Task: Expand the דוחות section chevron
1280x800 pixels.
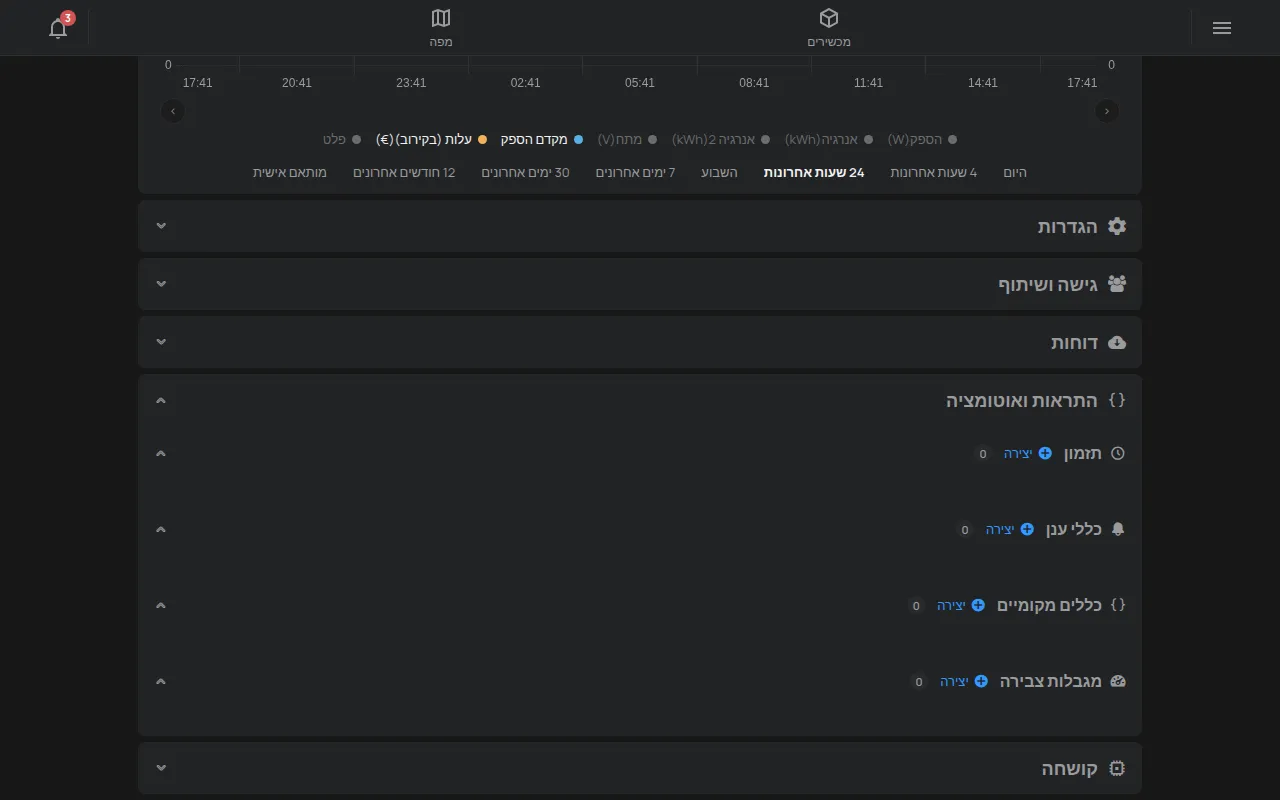Action: coord(161,342)
